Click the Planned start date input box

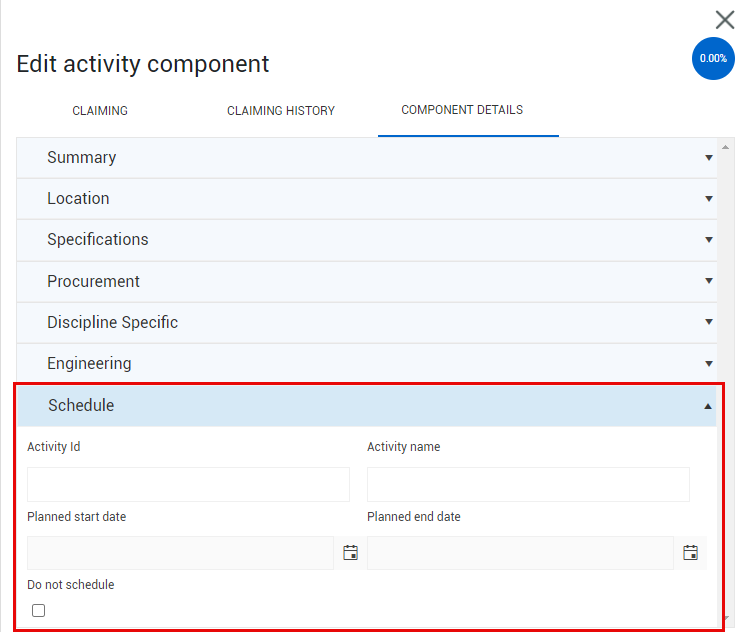pos(180,553)
